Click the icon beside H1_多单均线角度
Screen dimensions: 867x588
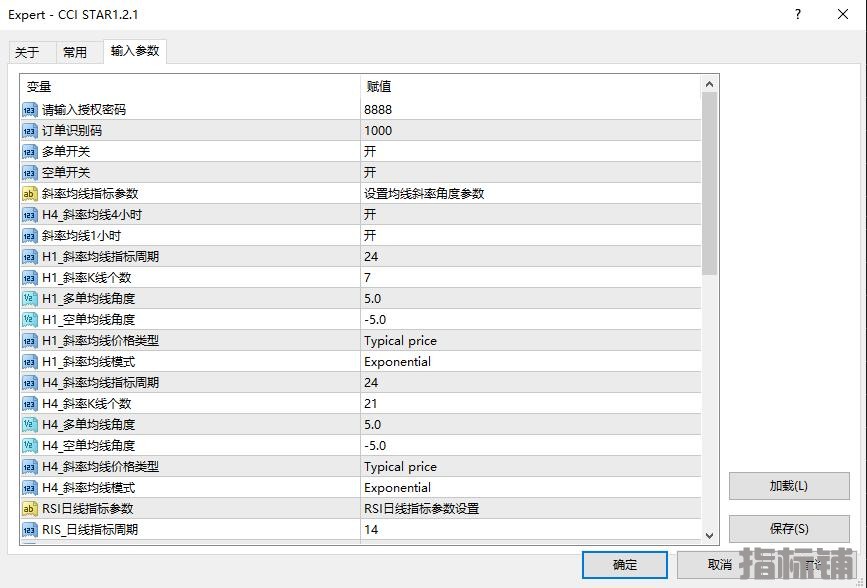pyautogui.click(x=29, y=298)
